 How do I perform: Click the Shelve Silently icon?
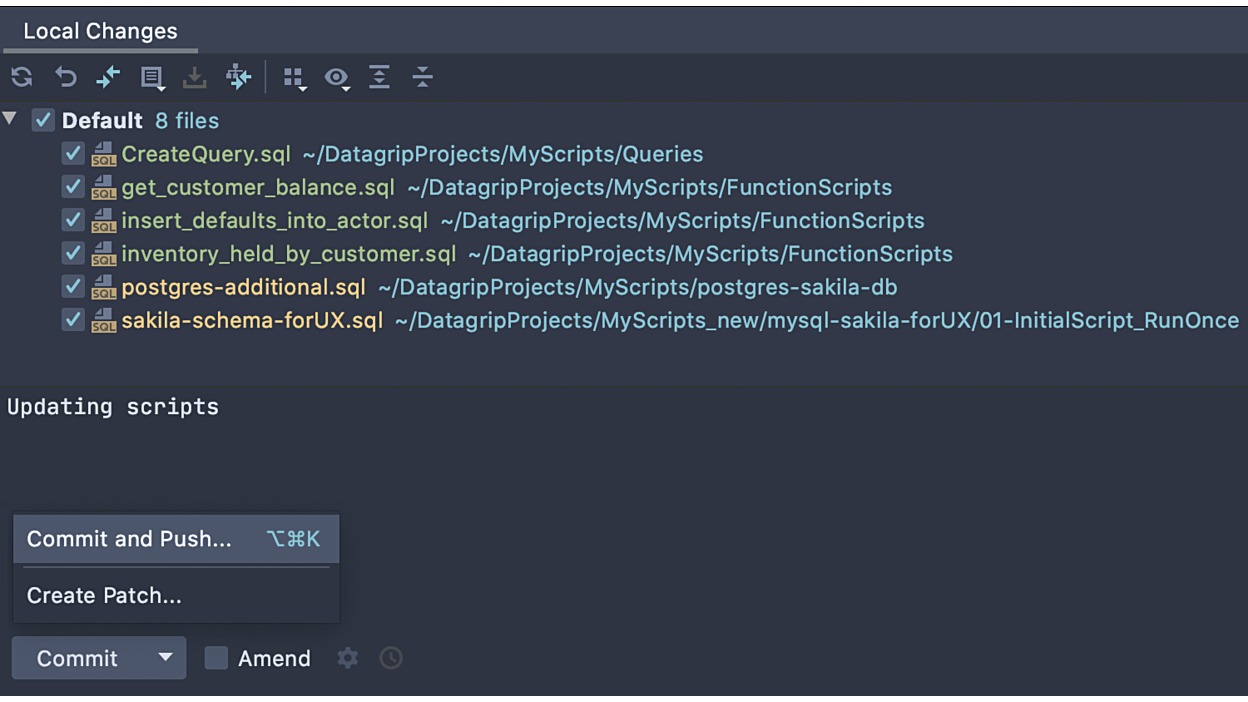tap(195, 77)
